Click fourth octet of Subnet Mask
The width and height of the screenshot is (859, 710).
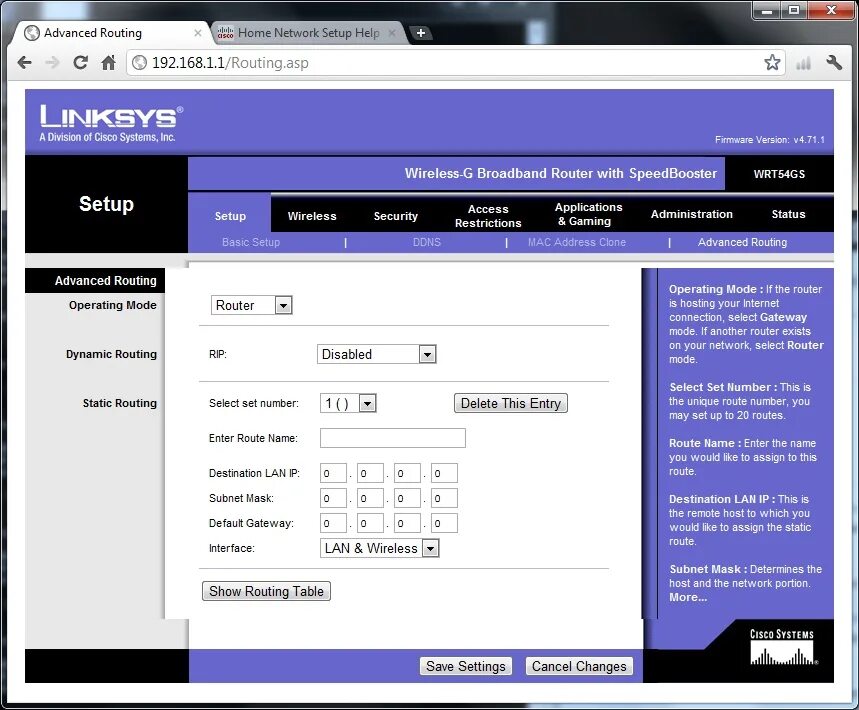pos(444,499)
